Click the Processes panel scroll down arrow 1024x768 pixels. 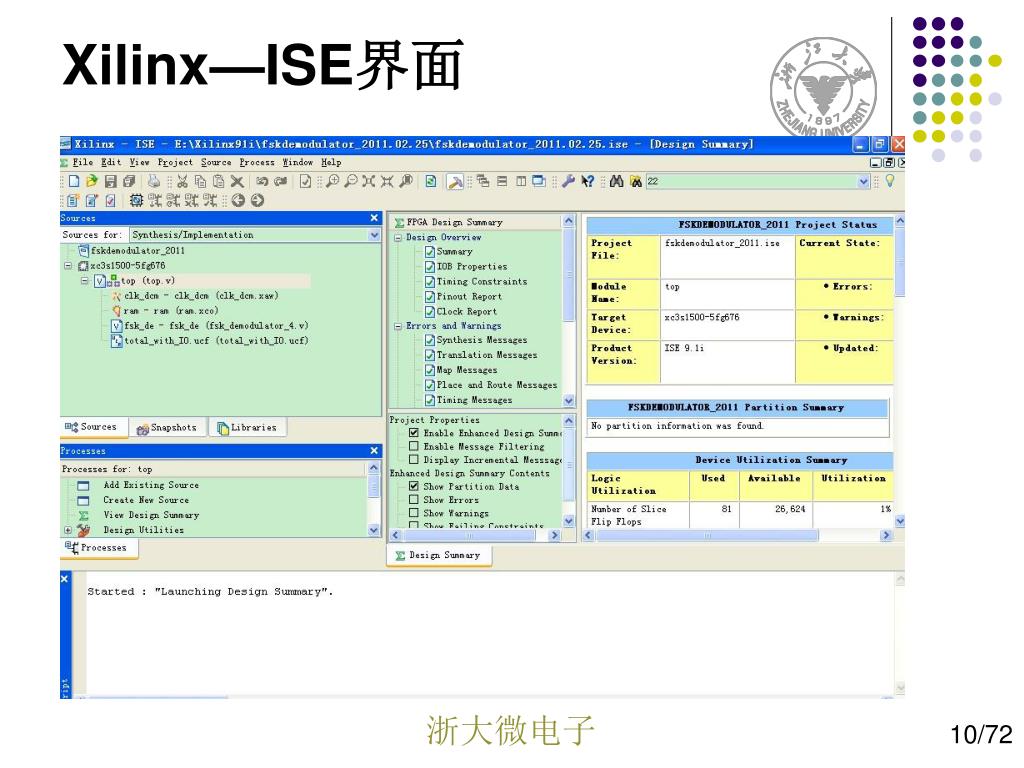pyautogui.click(x=374, y=530)
